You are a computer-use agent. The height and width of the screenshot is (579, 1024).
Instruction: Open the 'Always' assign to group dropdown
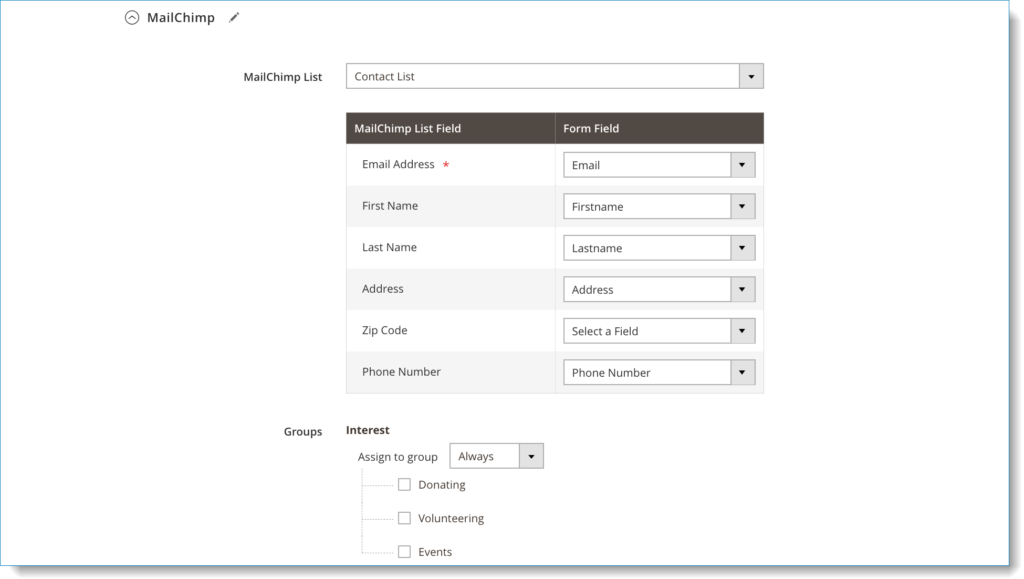[x=496, y=456]
